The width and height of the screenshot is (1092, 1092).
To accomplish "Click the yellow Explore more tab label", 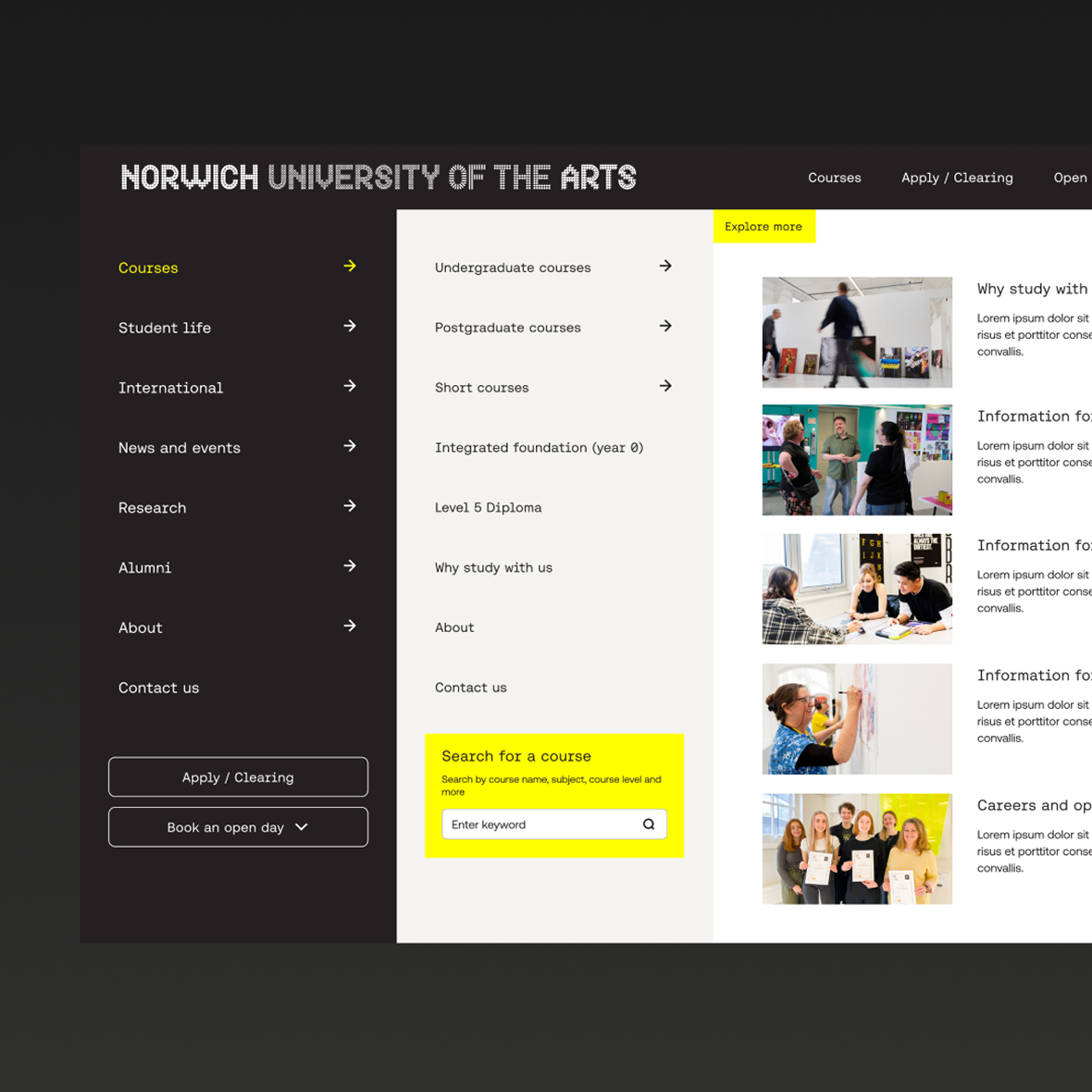I will point(764,227).
